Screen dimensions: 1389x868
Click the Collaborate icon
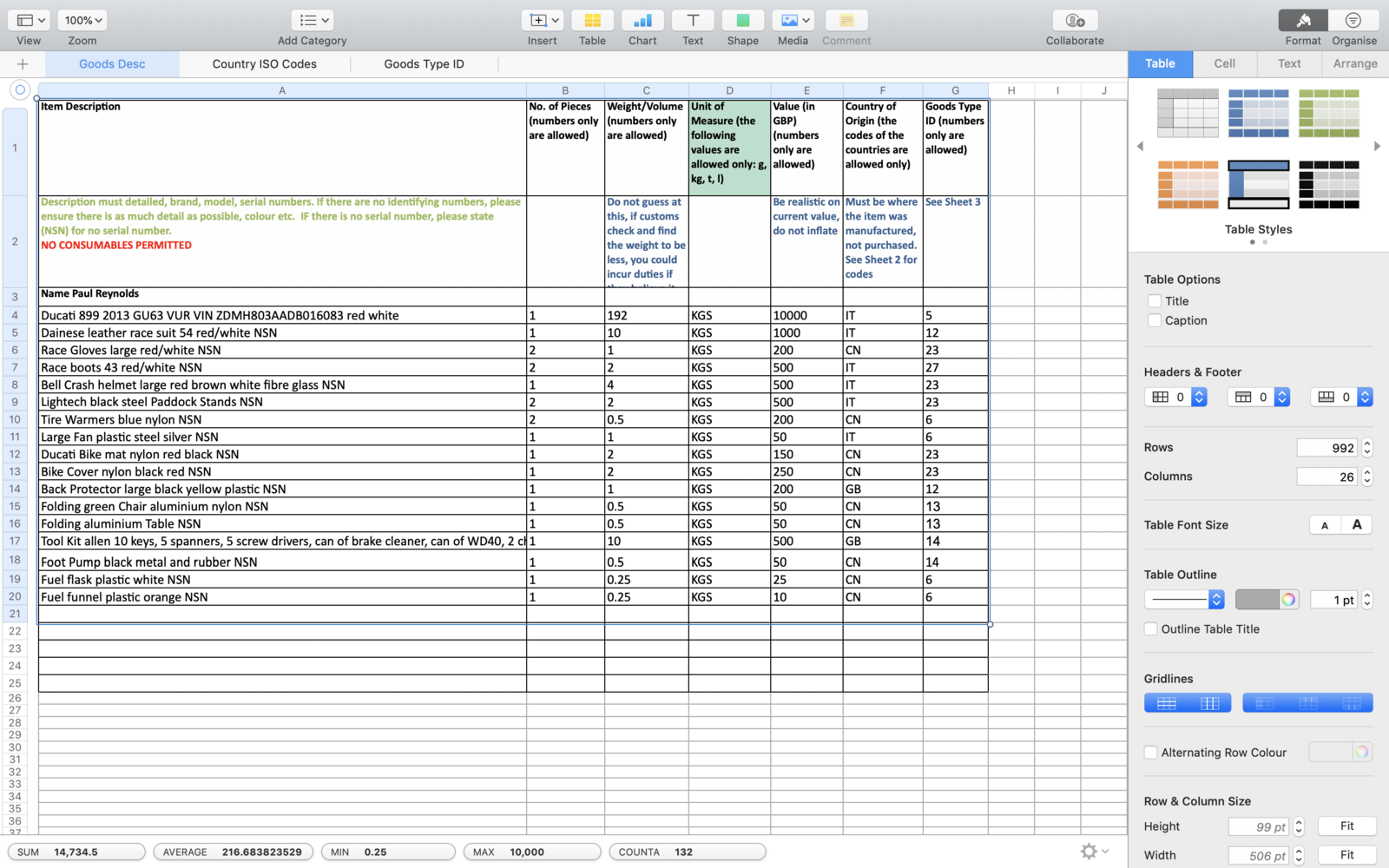(1075, 21)
